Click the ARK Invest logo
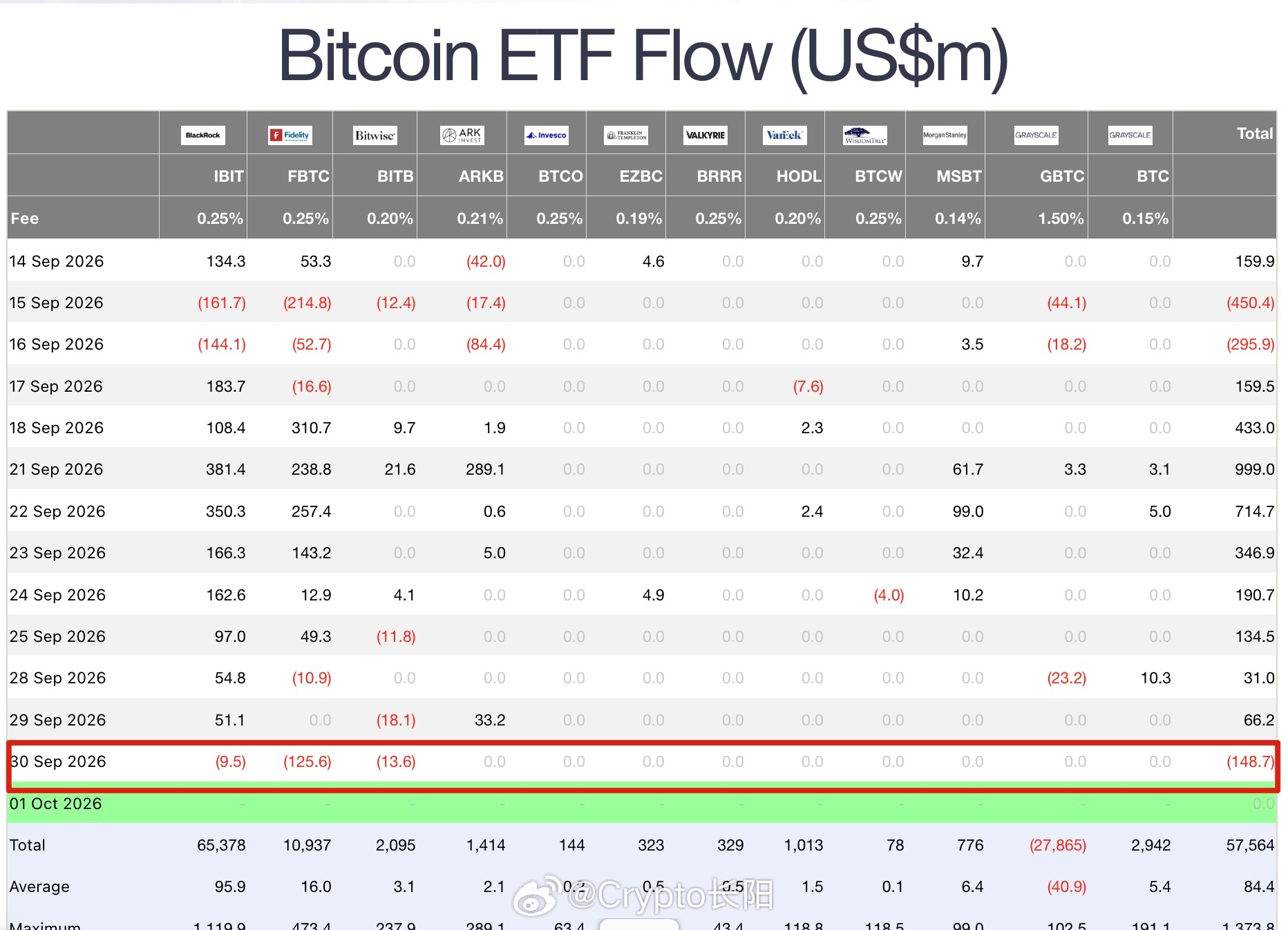 462,135
